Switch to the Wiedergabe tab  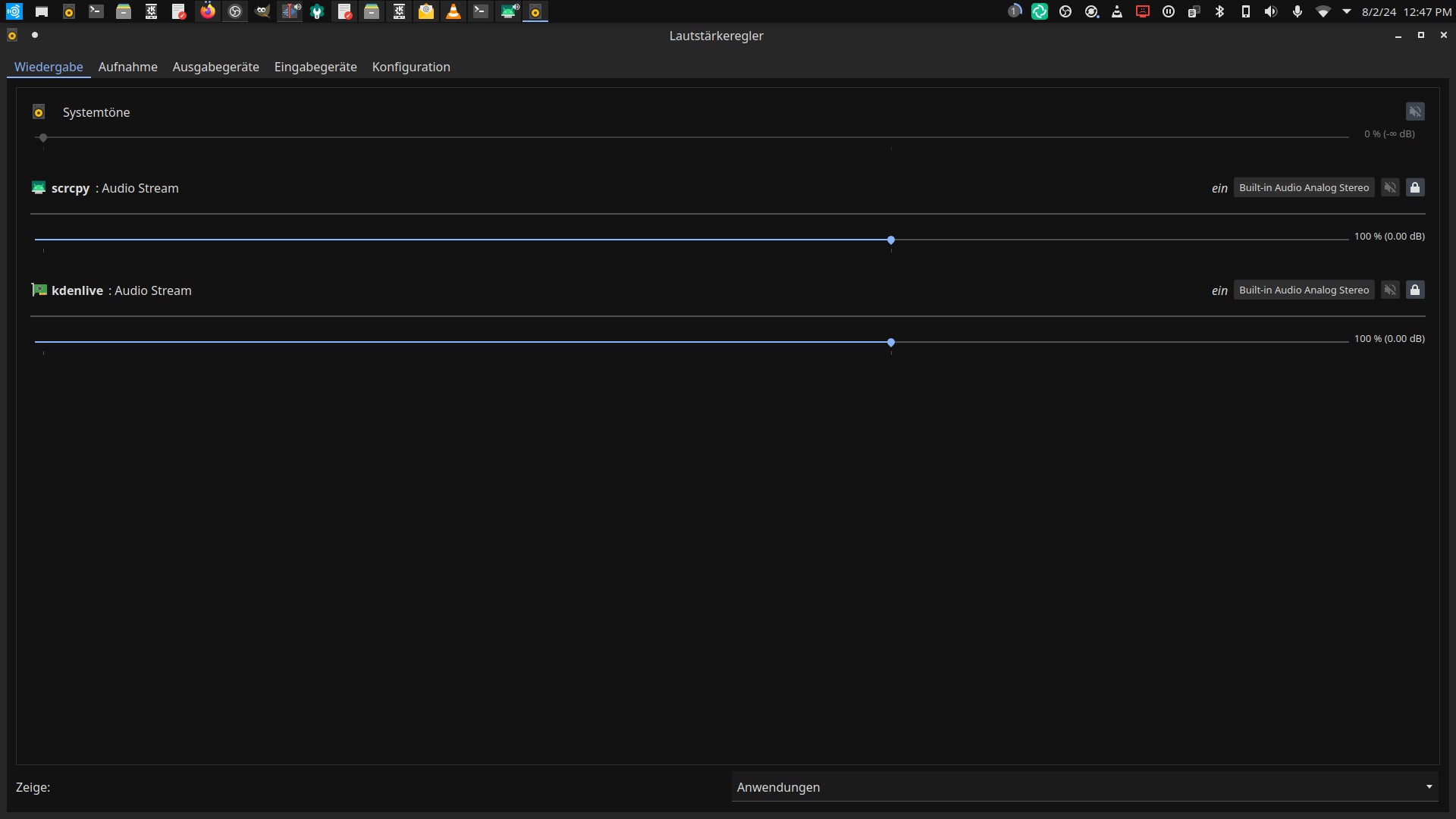point(49,67)
